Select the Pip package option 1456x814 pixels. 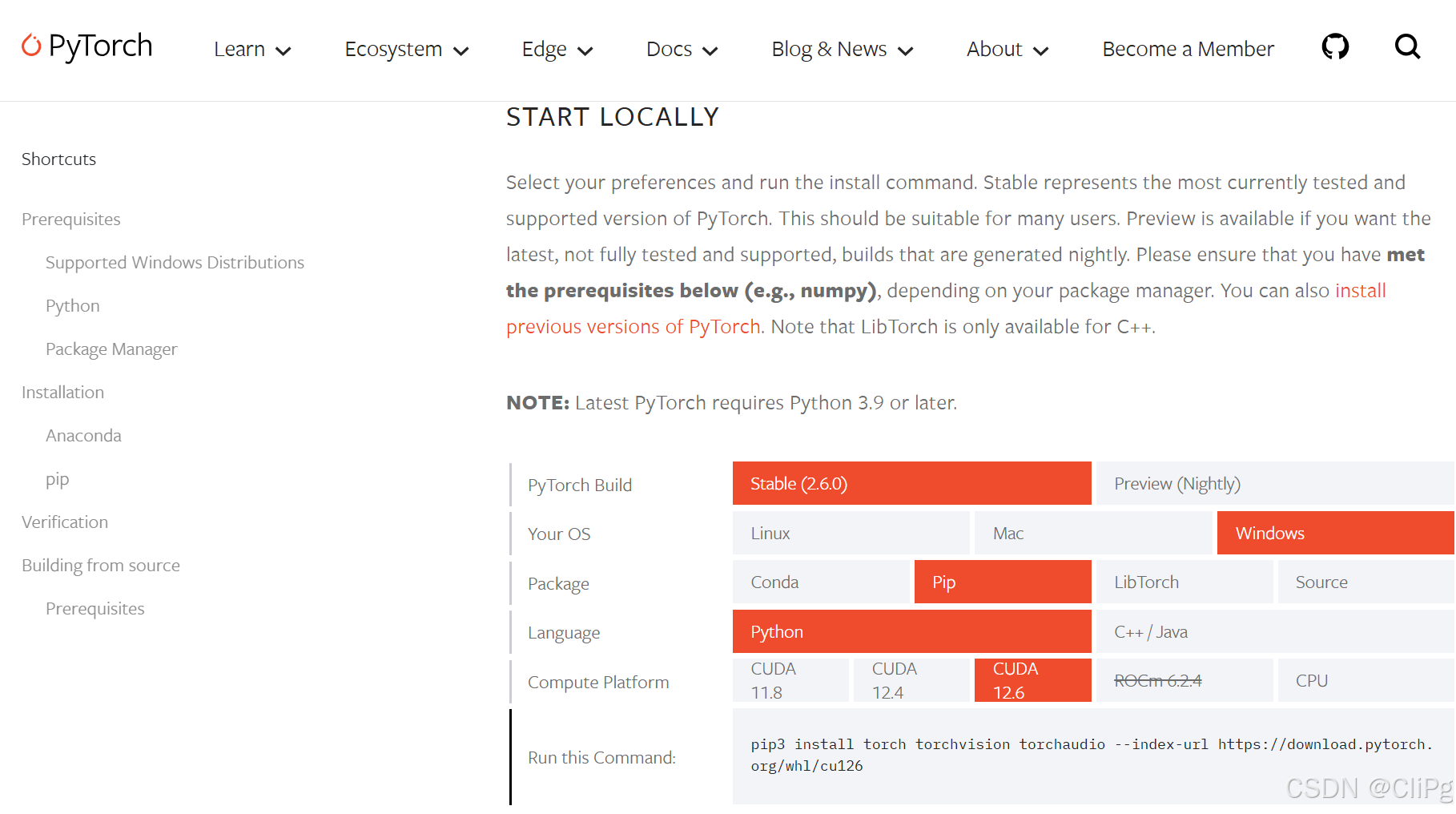(x=1003, y=582)
